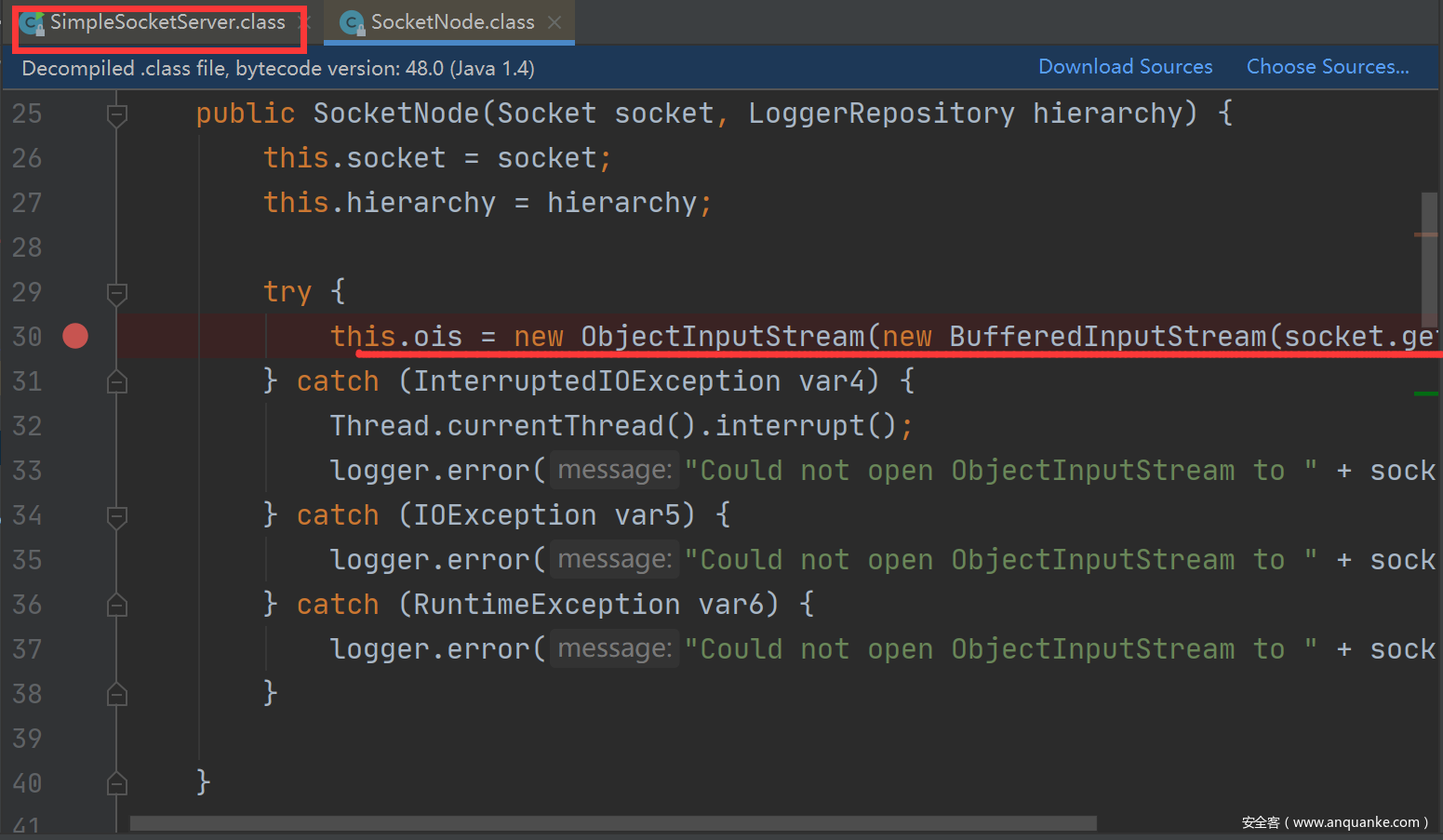Click the SimpleSocketServer class file icon
The width and height of the screenshot is (1443, 840).
click(33, 23)
